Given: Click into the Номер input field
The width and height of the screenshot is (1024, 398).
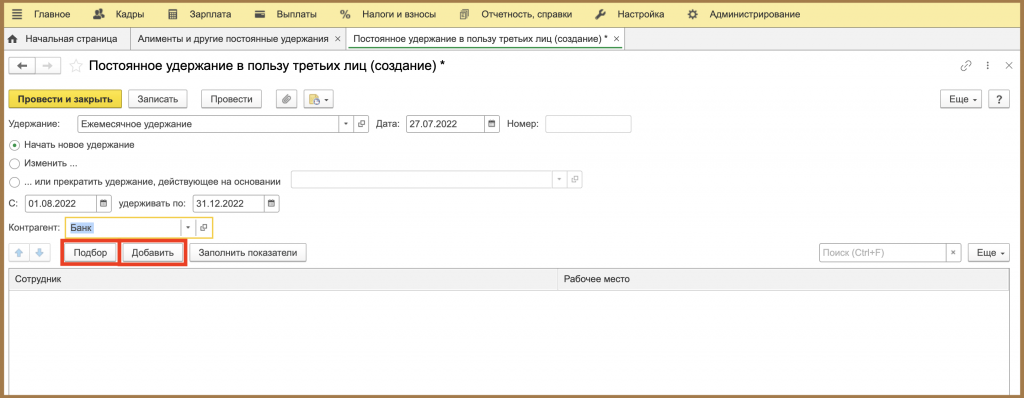Looking at the screenshot, I should [x=588, y=124].
